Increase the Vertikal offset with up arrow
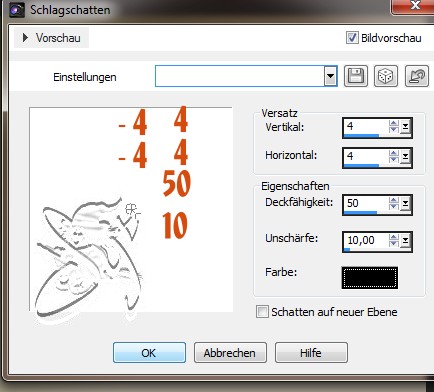Image resolution: width=434 pixels, height=392 pixels. [394, 123]
